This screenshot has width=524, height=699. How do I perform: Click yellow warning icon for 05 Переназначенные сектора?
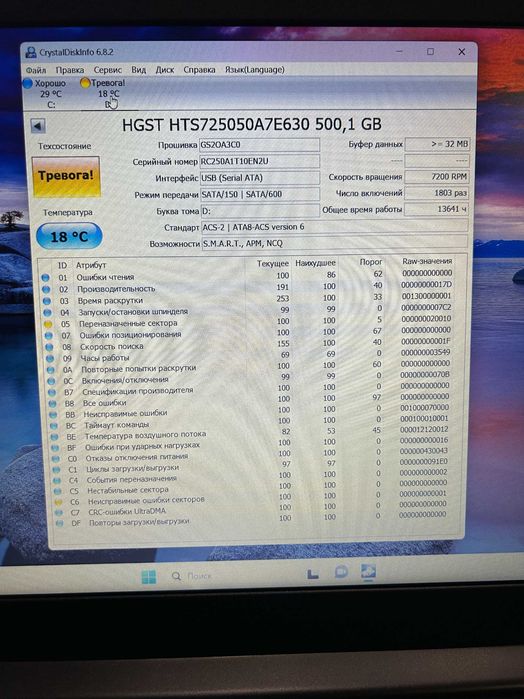coord(48,324)
